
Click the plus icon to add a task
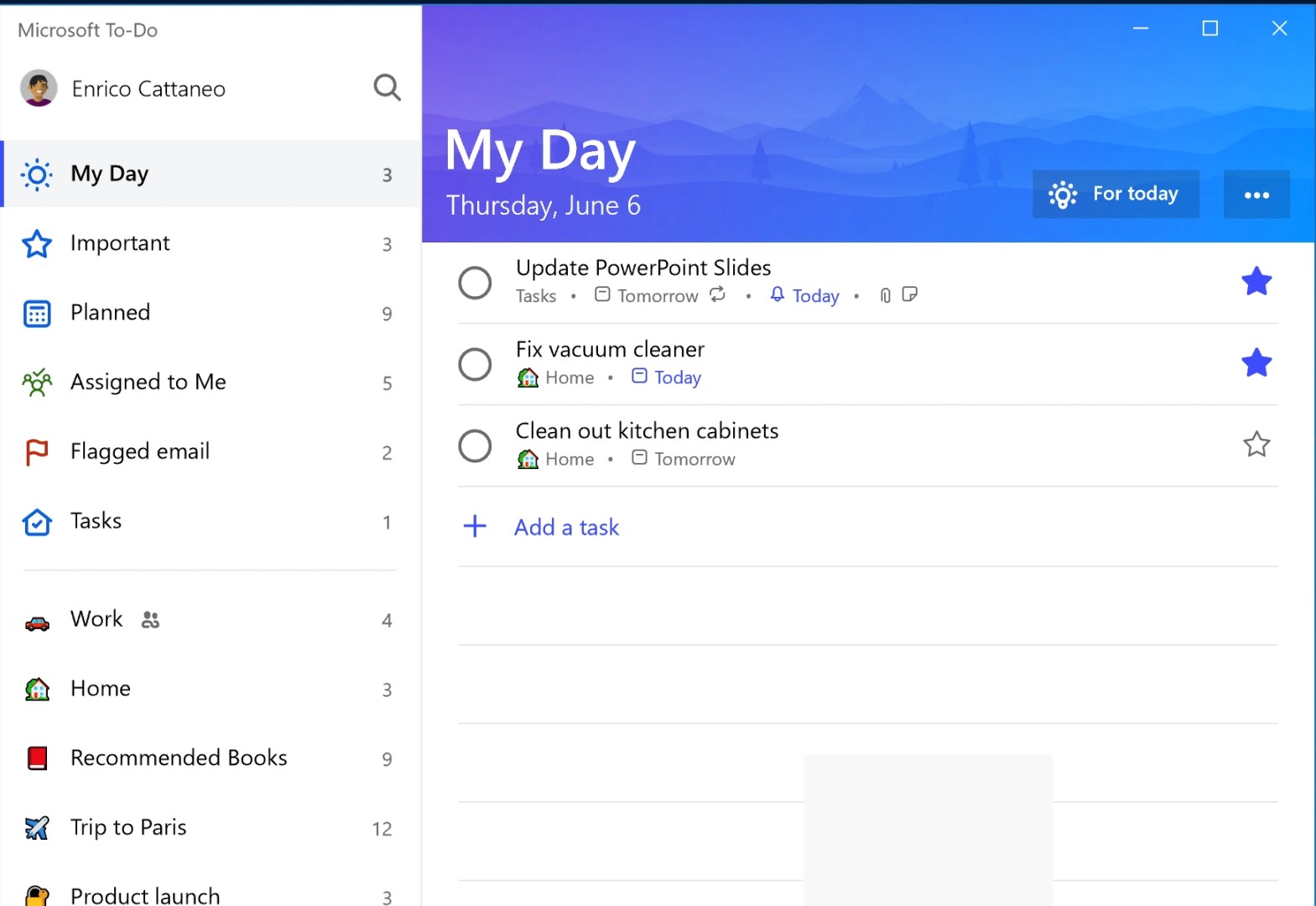tap(475, 527)
